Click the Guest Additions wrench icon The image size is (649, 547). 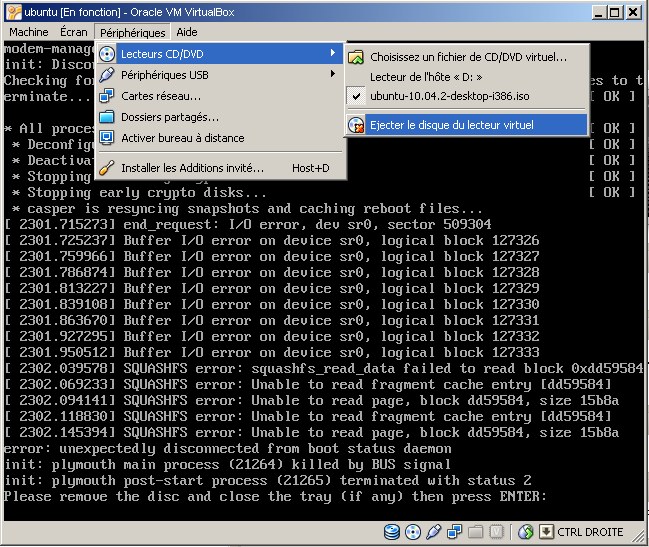coord(107,168)
